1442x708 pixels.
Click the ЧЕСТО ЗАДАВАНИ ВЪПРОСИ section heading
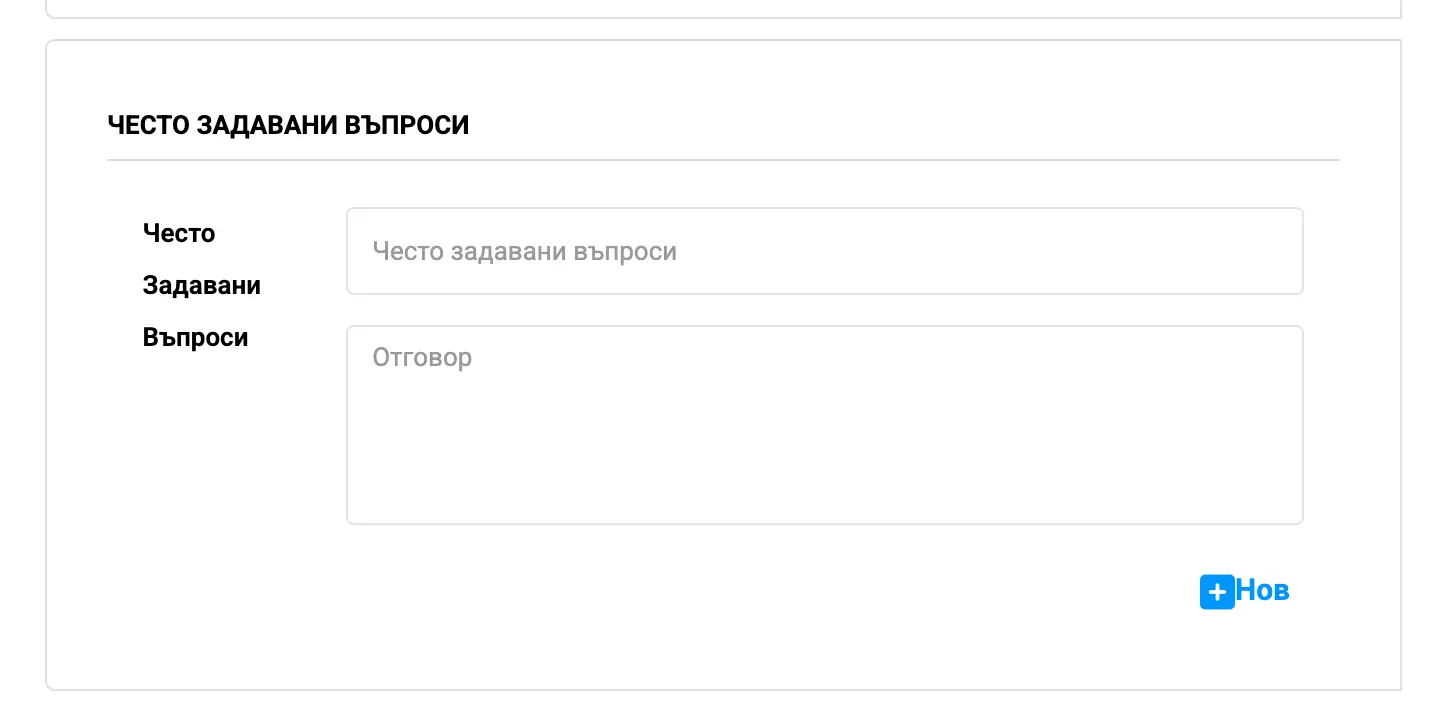288,124
